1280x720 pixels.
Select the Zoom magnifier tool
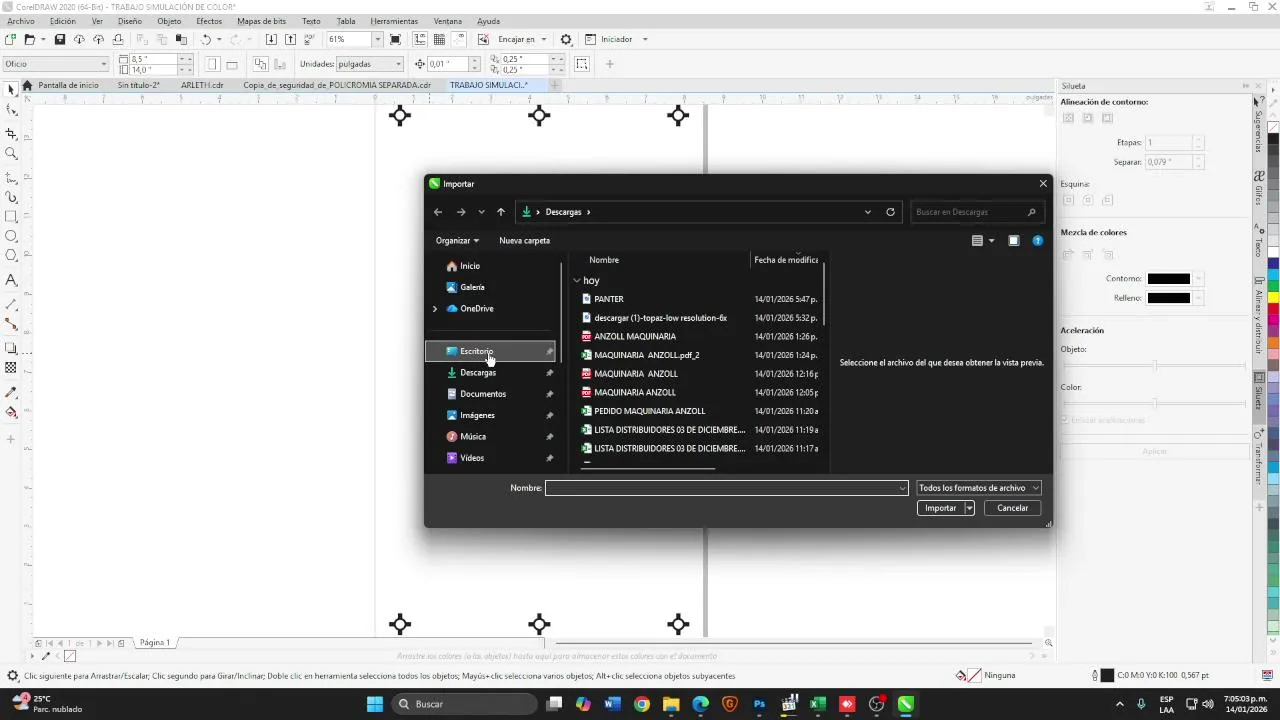[x=11, y=154]
